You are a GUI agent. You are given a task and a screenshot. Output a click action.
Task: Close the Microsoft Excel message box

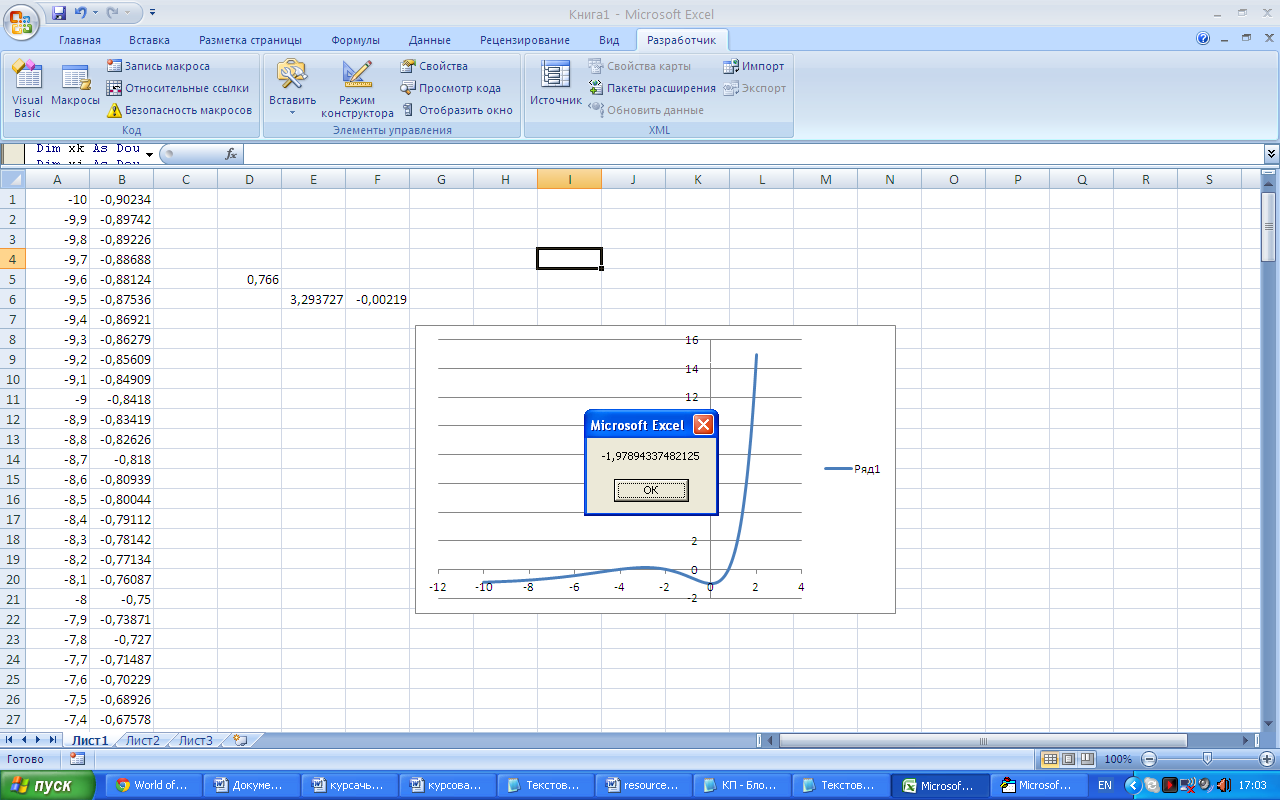704,425
